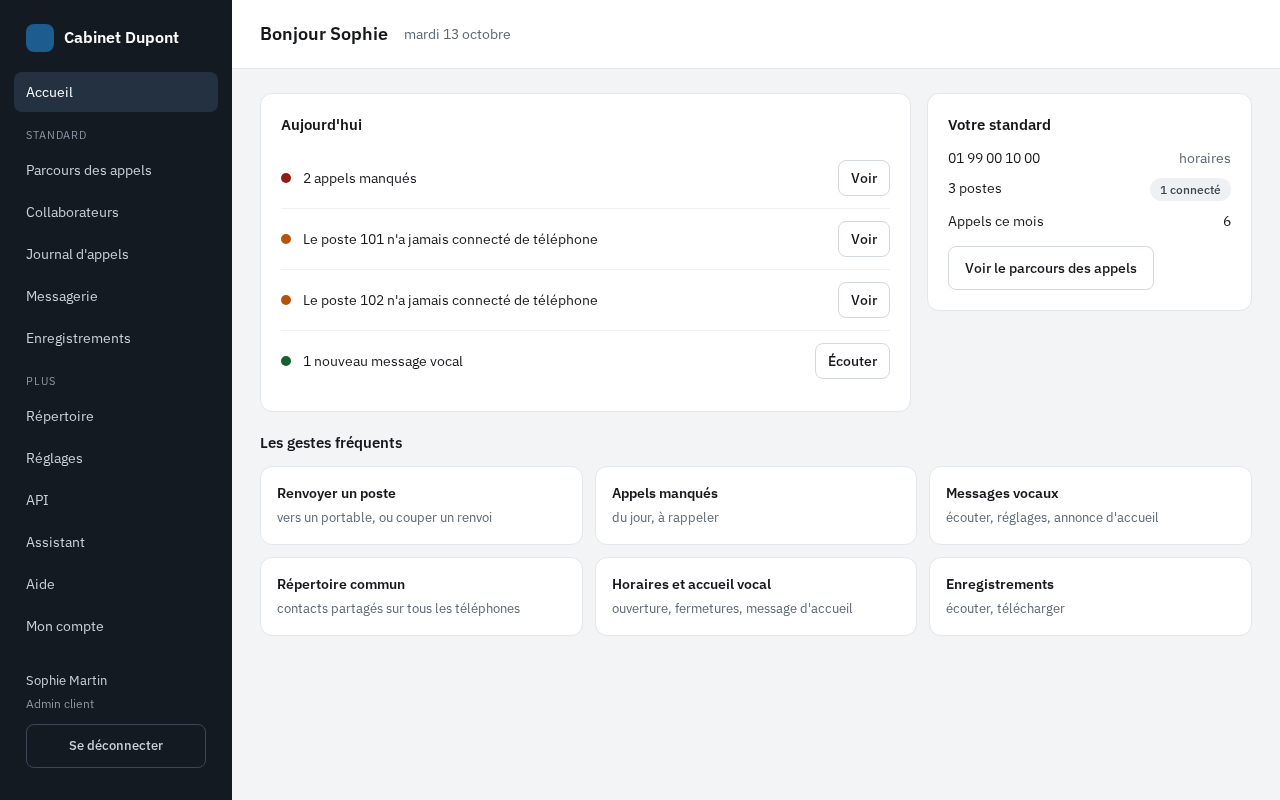The width and height of the screenshot is (1280, 800).
Task: Click Voir for poste 102 alert
Action: point(864,300)
